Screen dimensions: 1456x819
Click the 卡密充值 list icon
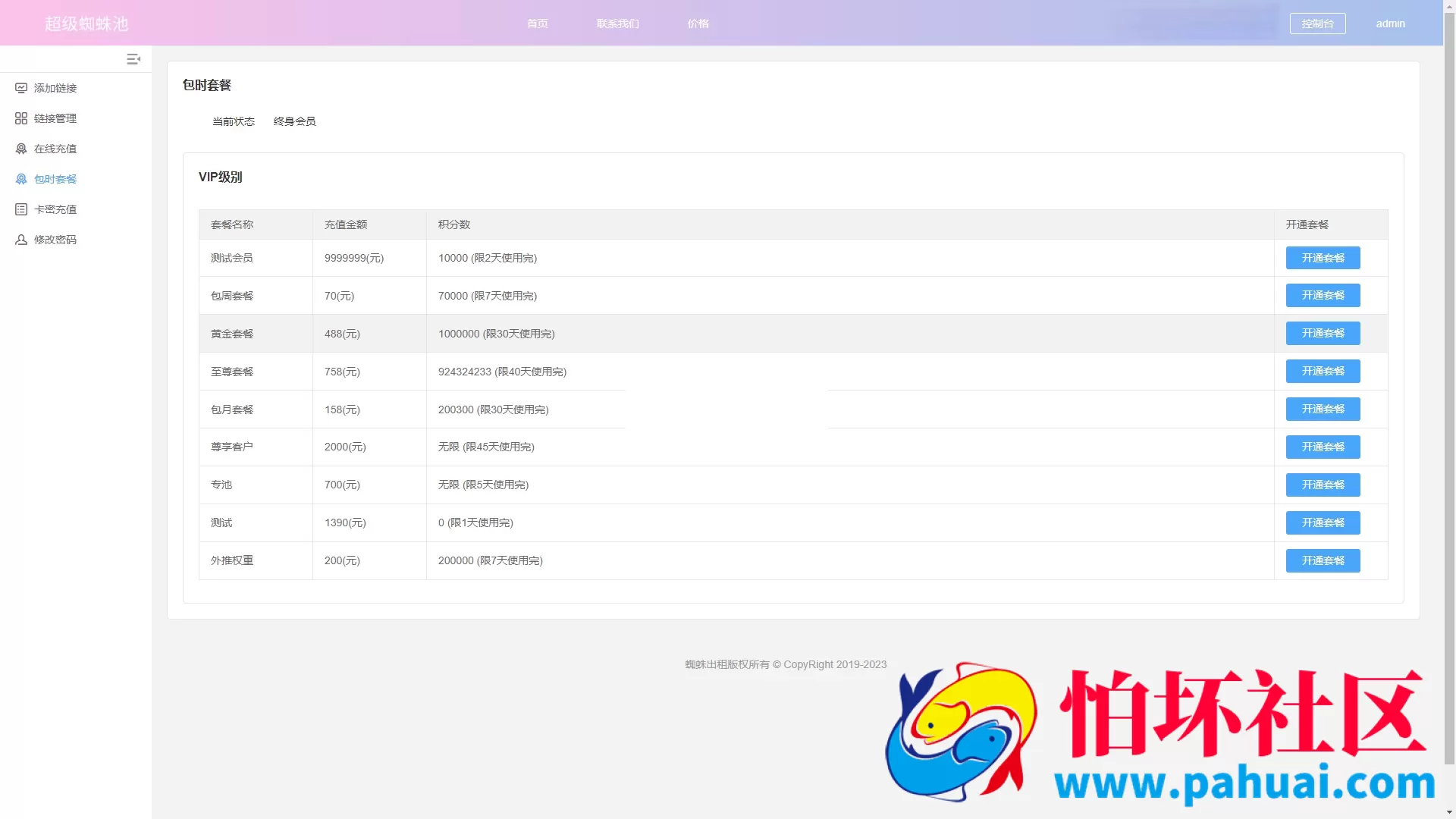pyautogui.click(x=21, y=209)
